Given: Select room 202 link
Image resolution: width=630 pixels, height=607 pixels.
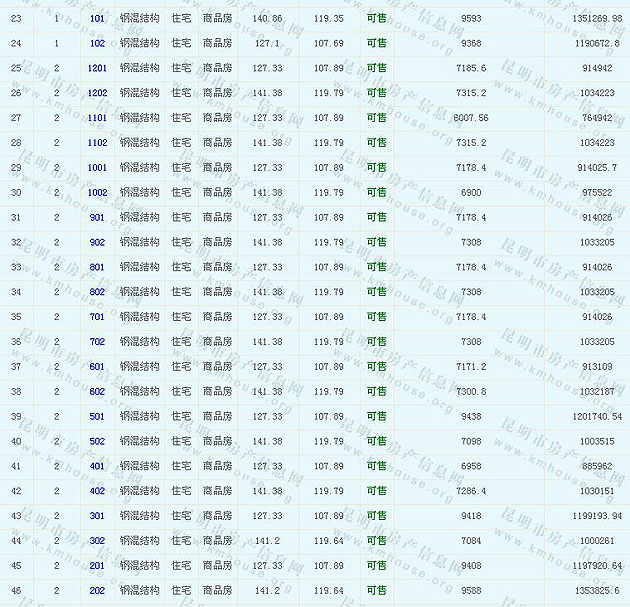Looking at the screenshot, I should coord(97,591).
